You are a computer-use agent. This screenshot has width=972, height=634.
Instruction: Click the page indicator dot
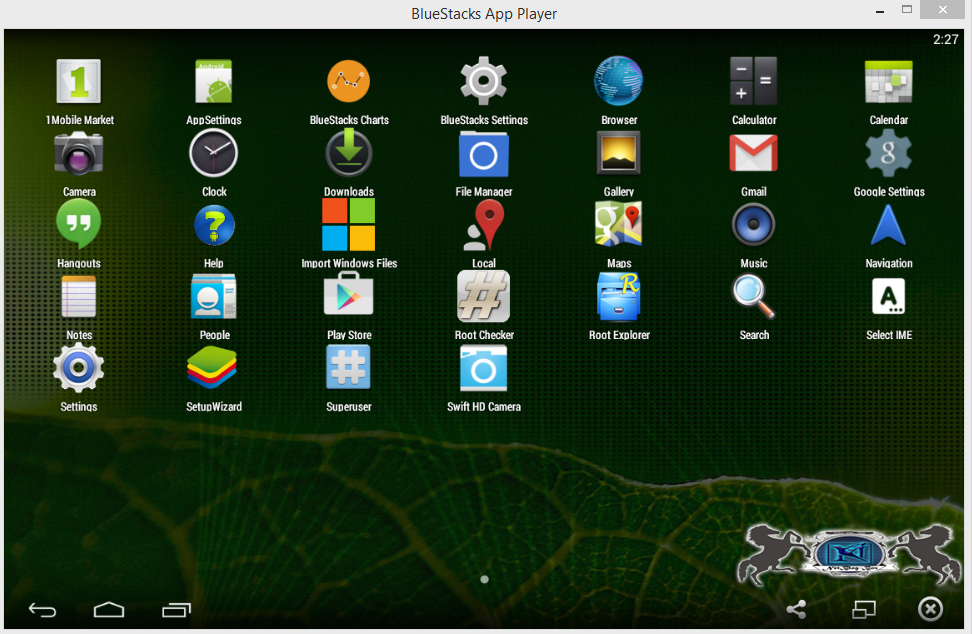pyautogui.click(x=484, y=579)
